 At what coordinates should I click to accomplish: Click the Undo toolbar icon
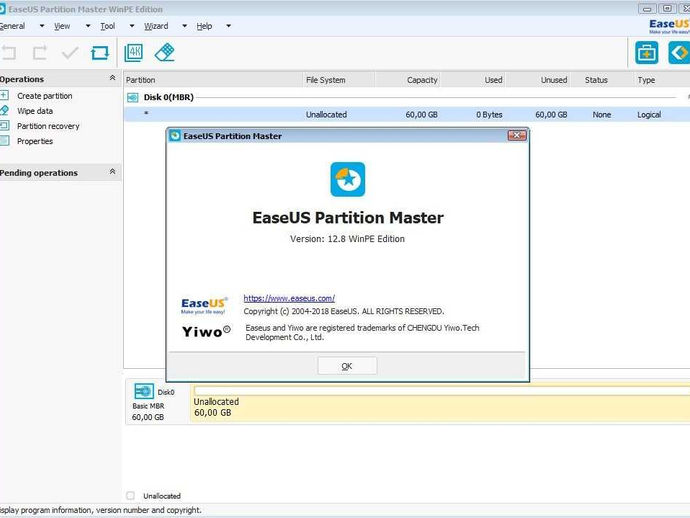8,53
